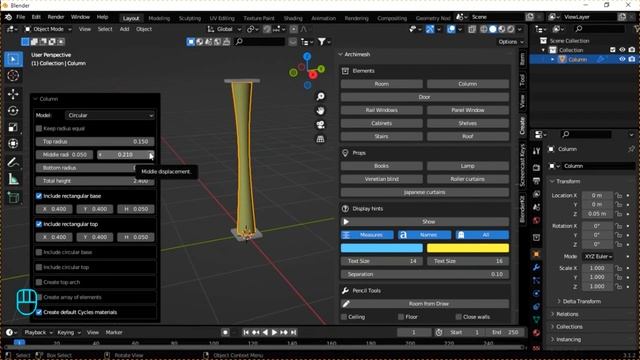Enable Include circular top
Image resolution: width=640 pixels, height=360 pixels.
pyautogui.click(x=39, y=267)
